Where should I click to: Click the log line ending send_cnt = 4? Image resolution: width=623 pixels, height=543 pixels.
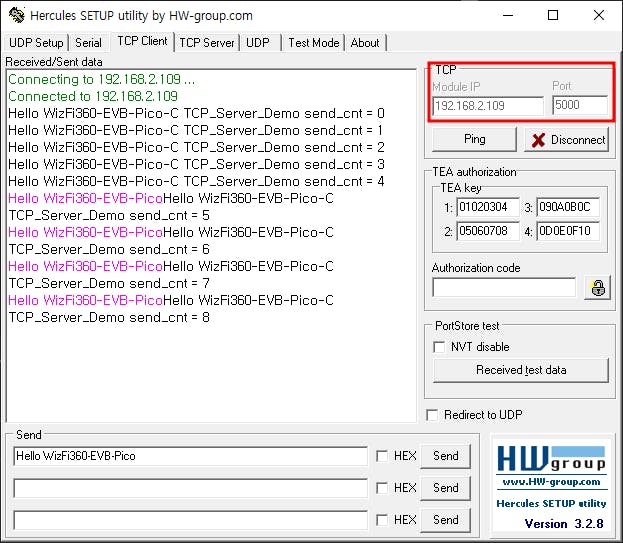(196, 182)
